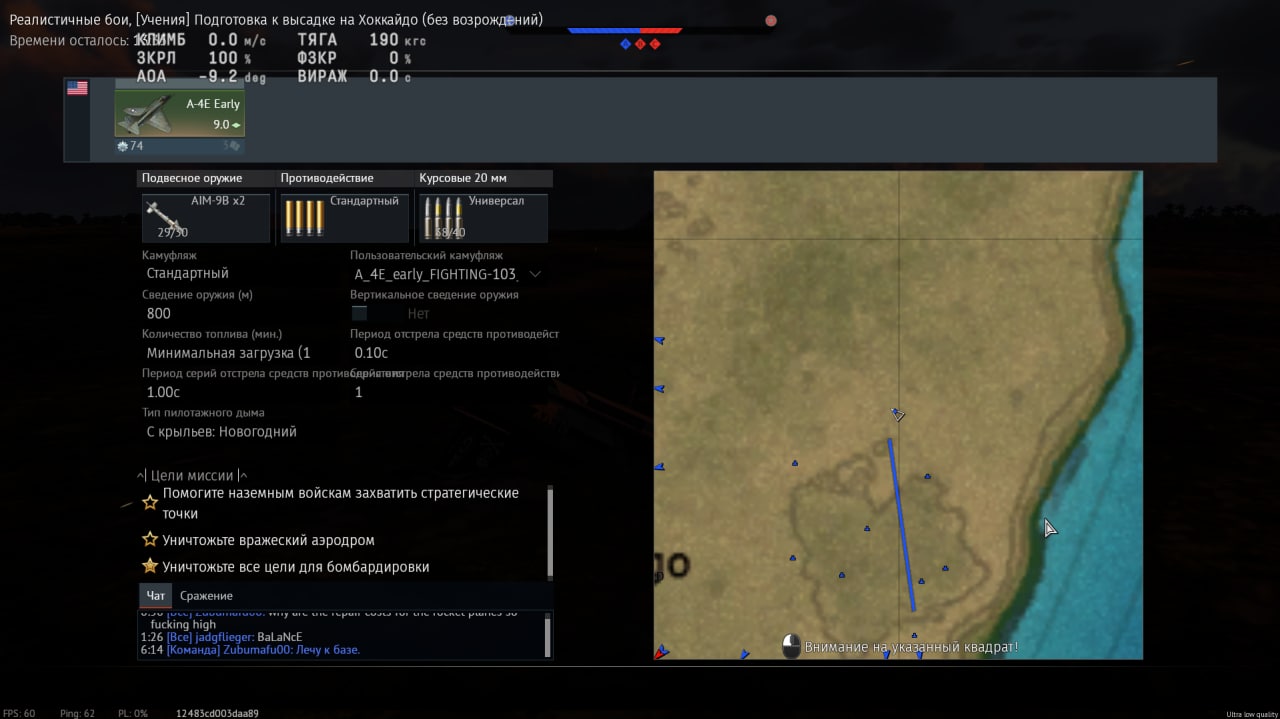This screenshot has width=1280, height=719.
Task: Click blue team ticket bar at top
Action: click(x=604, y=30)
